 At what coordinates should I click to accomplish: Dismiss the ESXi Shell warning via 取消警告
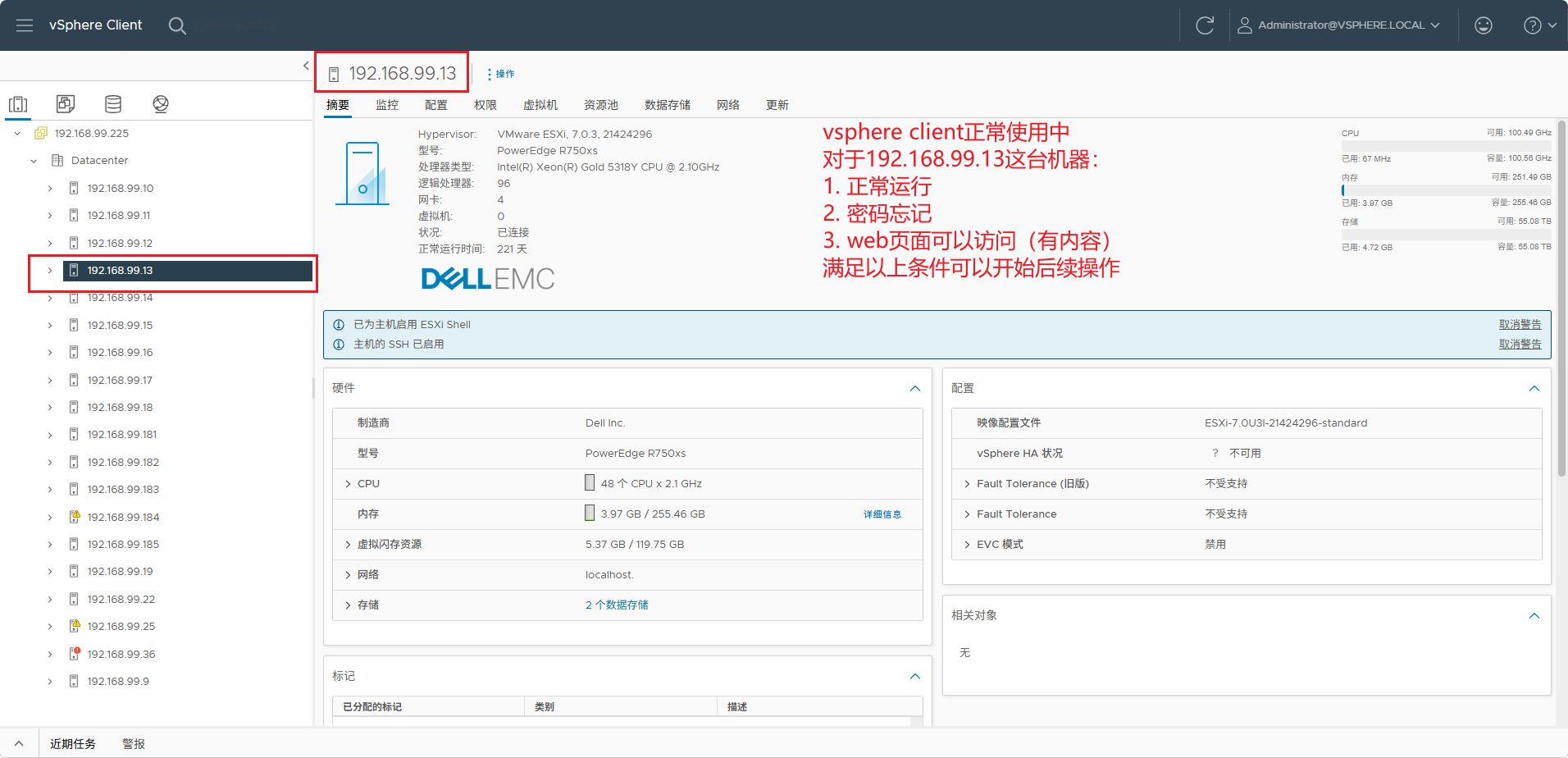(x=1520, y=325)
